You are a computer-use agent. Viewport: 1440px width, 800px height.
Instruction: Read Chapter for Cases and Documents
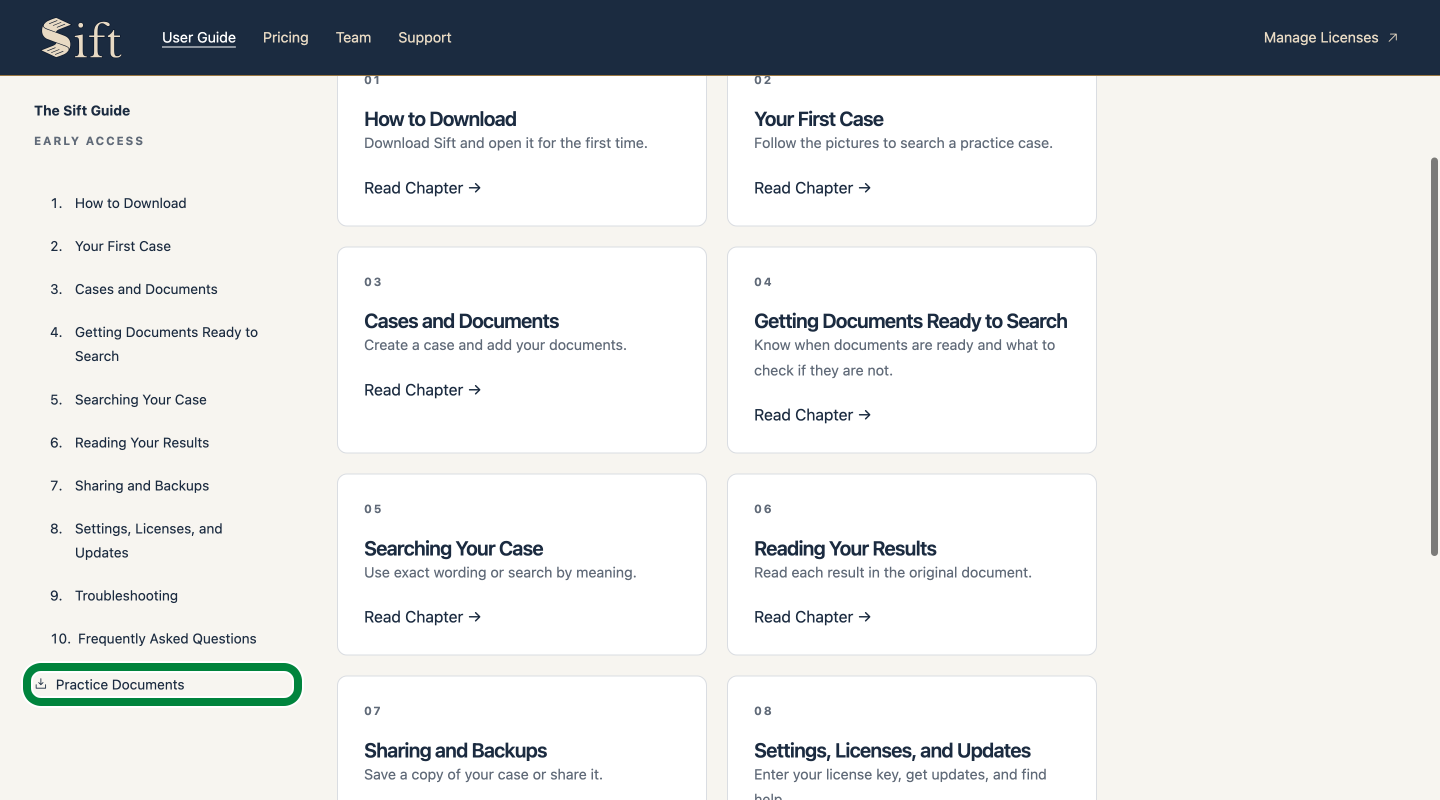pyautogui.click(x=423, y=390)
